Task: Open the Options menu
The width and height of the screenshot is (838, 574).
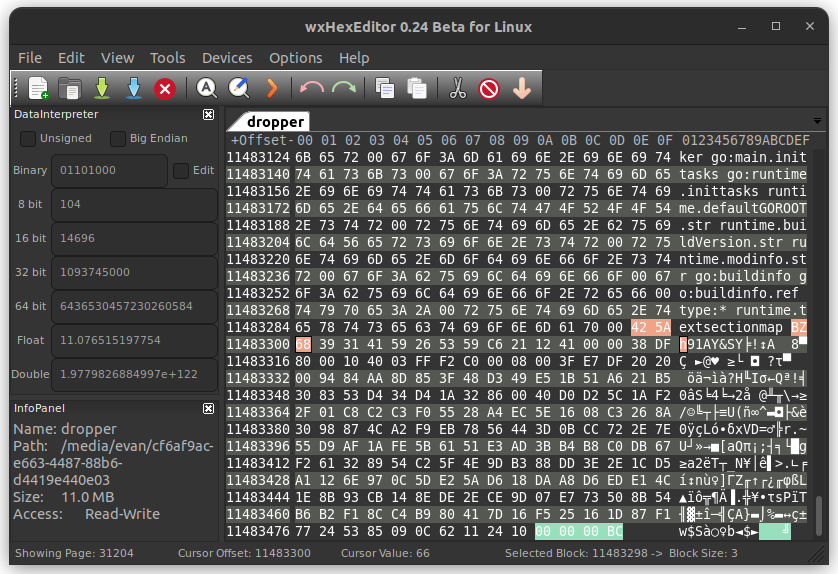Action: click(x=296, y=58)
